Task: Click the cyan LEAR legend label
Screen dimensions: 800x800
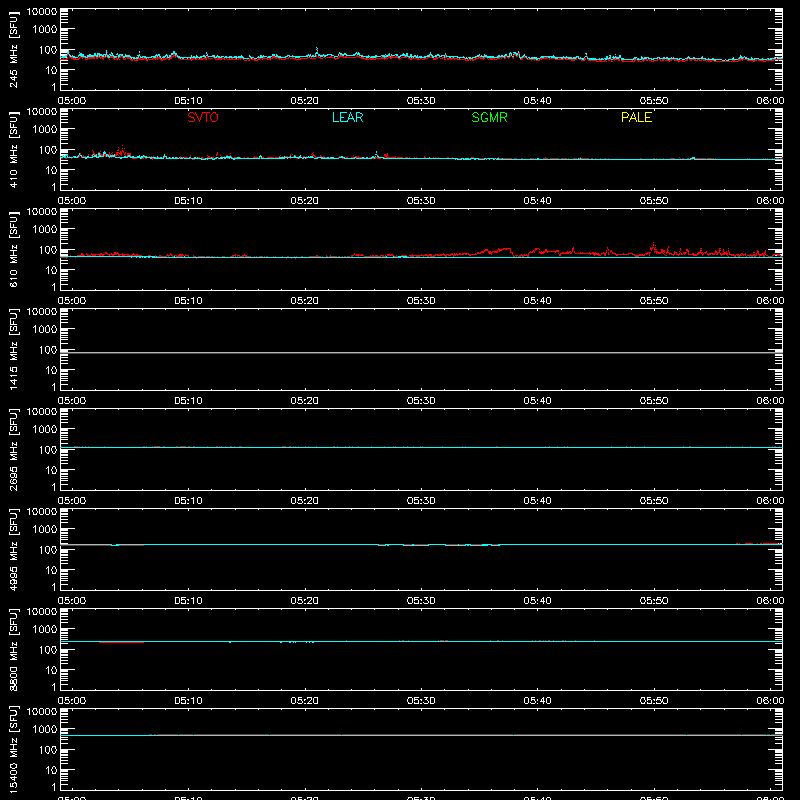Action: coord(347,117)
